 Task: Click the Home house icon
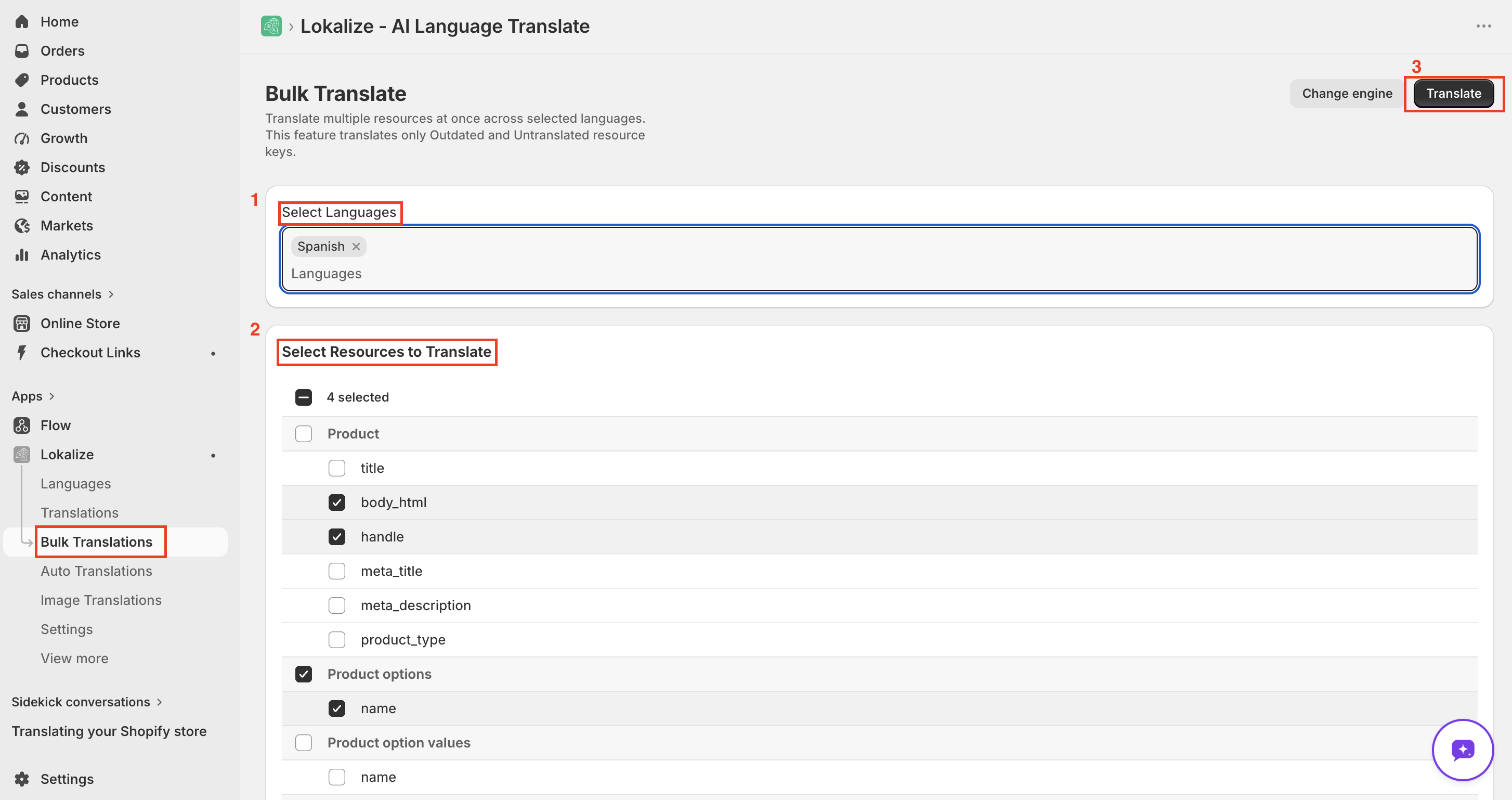click(22, 22)
